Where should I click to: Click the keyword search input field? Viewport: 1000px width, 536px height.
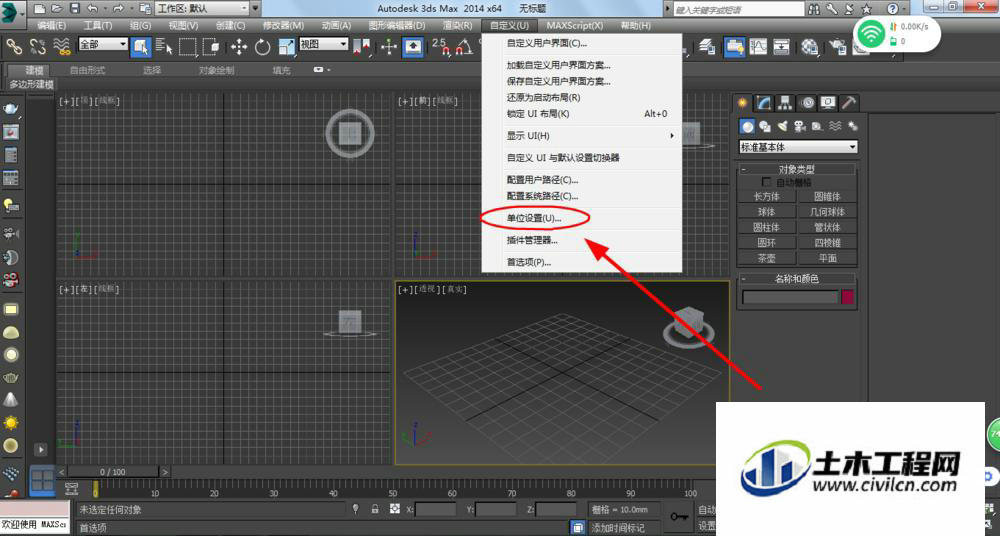[x=739, y=10]
